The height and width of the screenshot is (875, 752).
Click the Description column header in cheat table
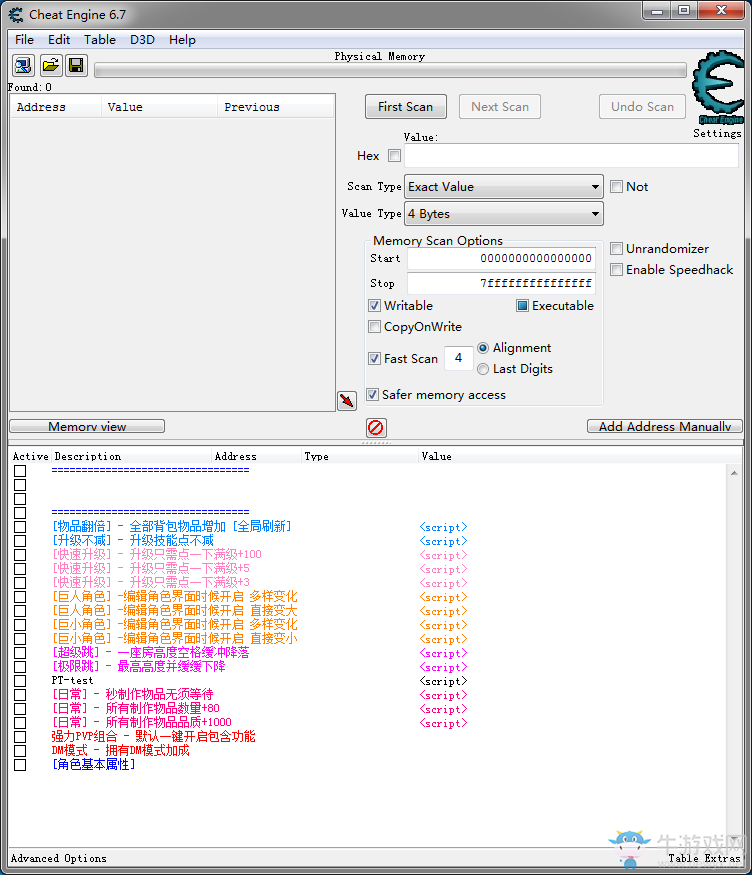[x=131, y=456]
